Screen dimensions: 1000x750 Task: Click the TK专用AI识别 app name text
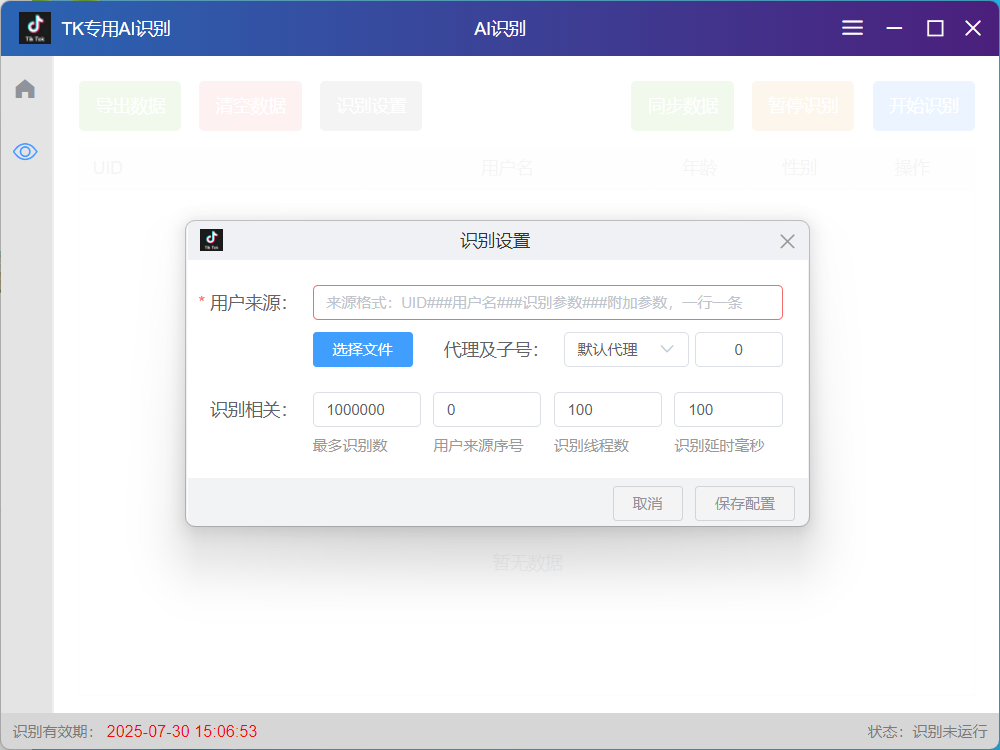(x=116, y=29)
